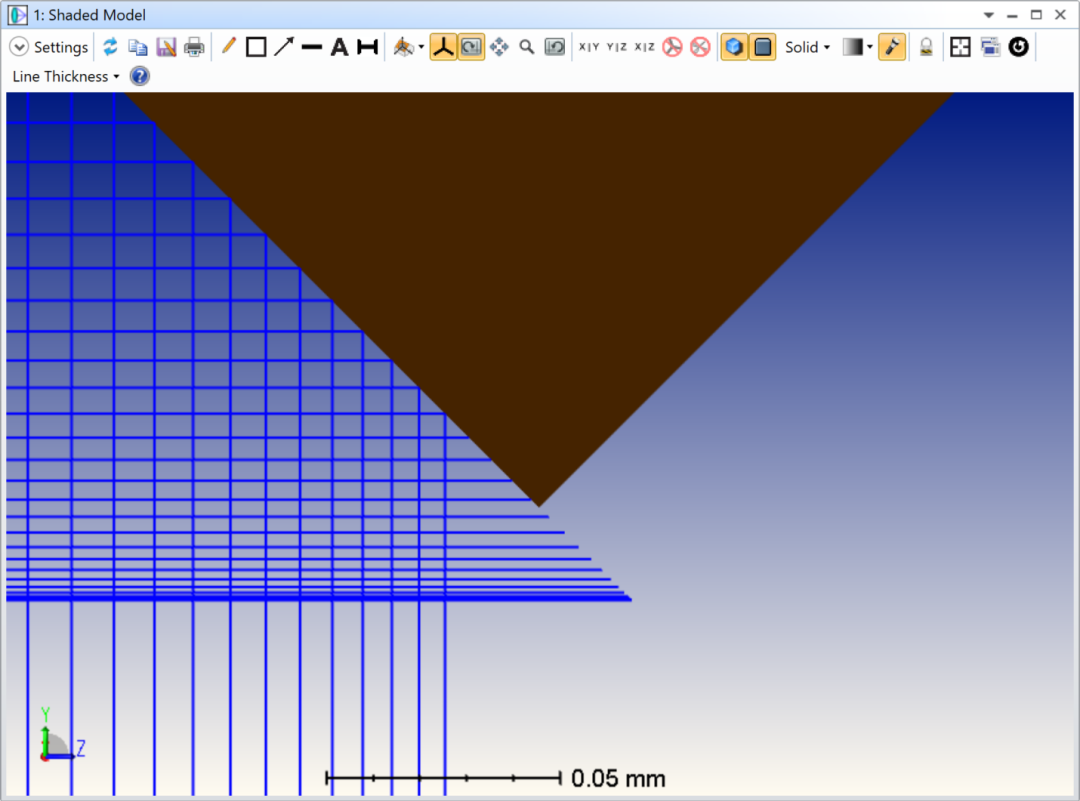Toggle the flashlight lighting button
Viewport: 1080px width, 801px height.
[x=892, y=47]
